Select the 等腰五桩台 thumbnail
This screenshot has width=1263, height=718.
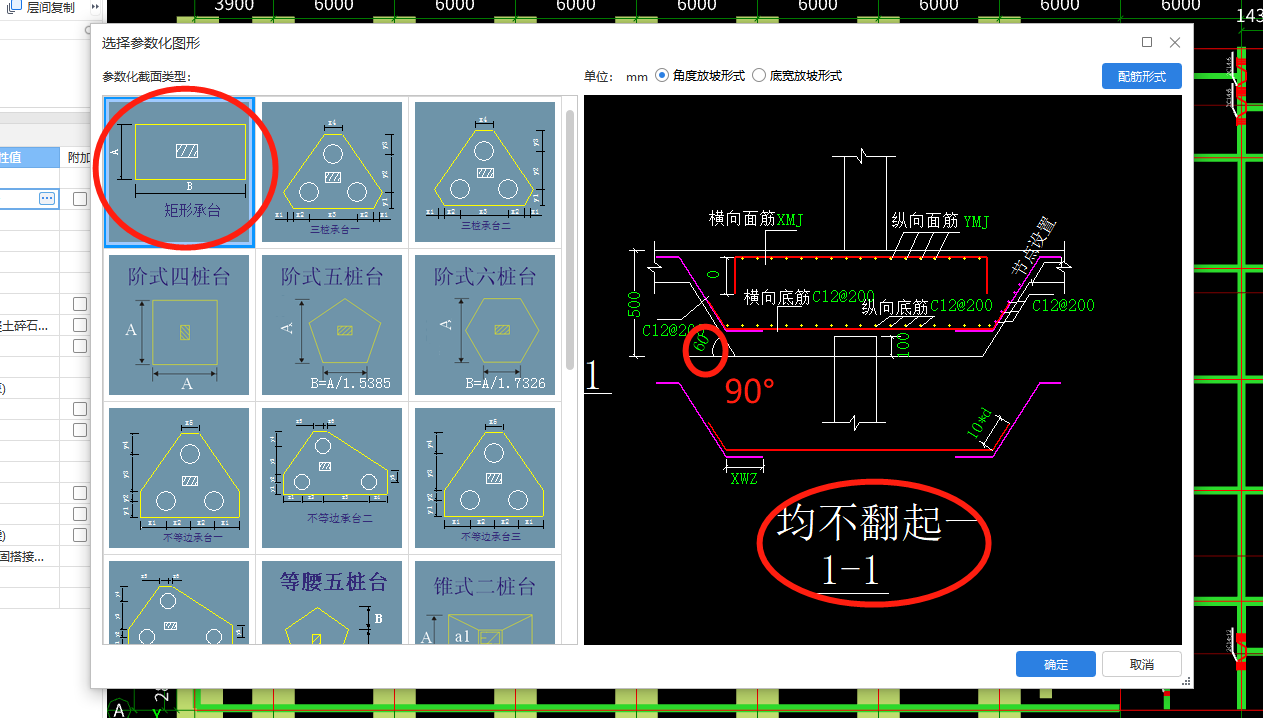pos(332,603)
